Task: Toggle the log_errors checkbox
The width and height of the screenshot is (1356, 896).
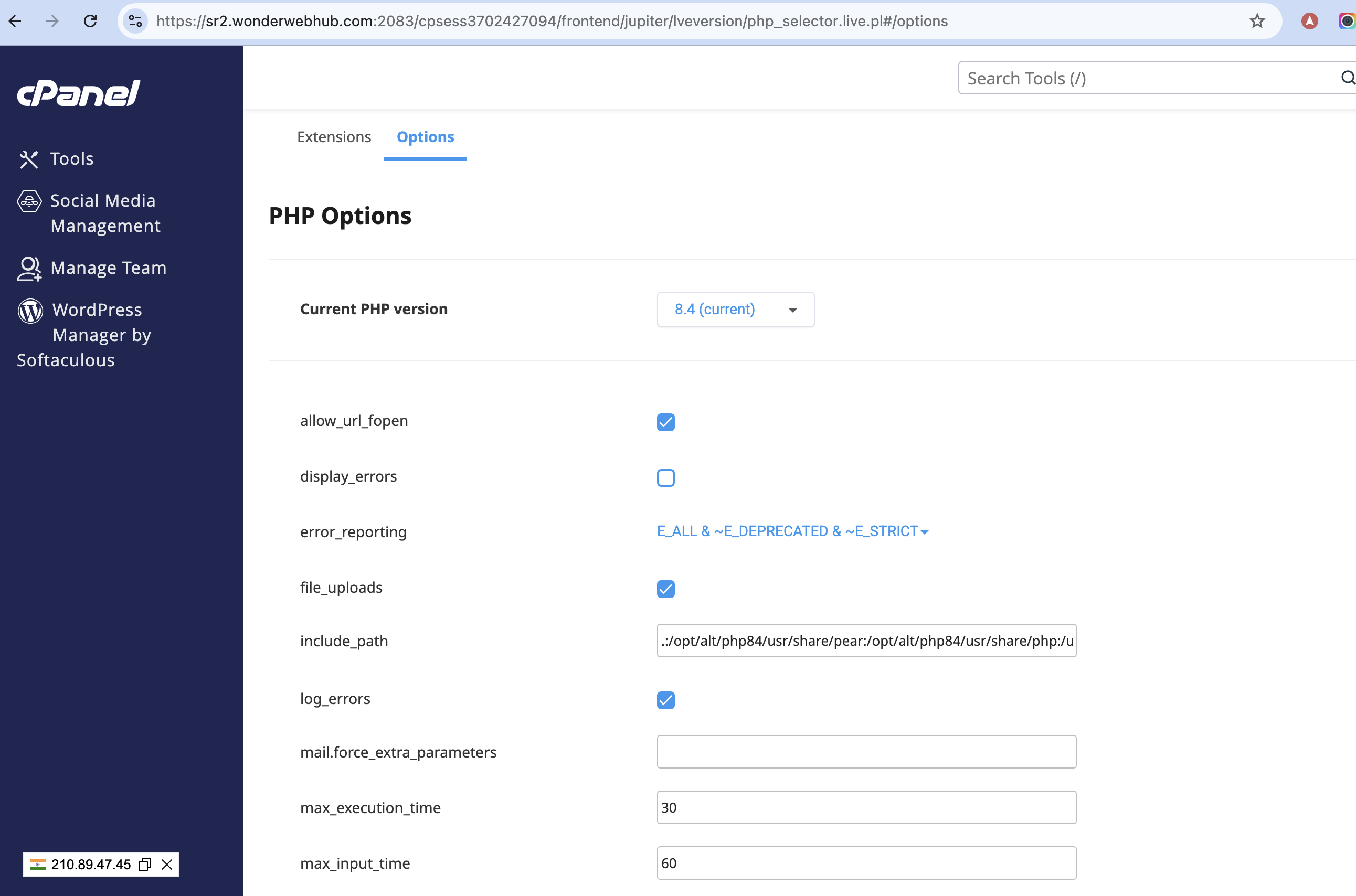Action: click(x=665, y=700)
